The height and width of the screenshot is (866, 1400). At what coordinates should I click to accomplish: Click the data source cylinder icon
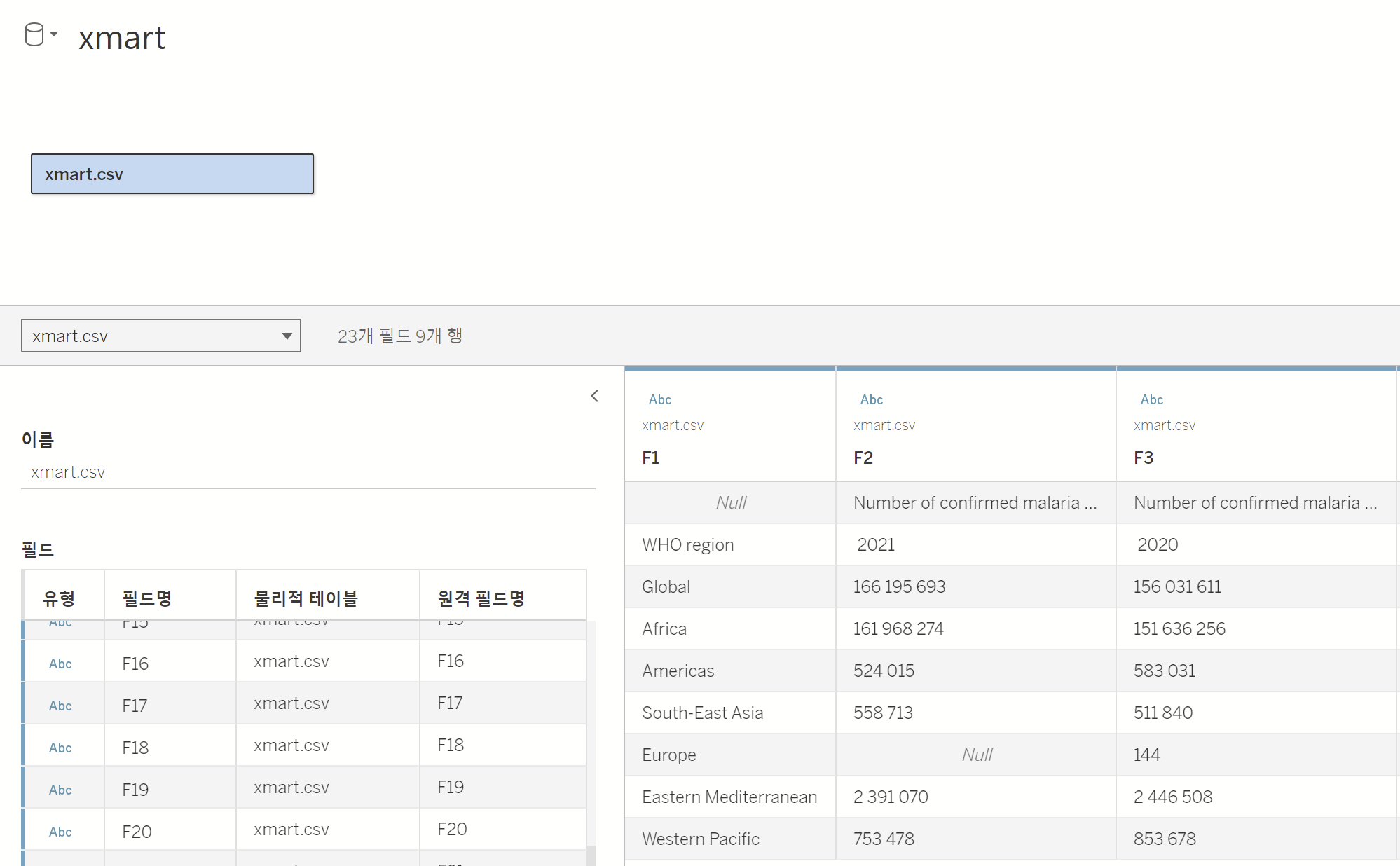click(x=34, y=34)
